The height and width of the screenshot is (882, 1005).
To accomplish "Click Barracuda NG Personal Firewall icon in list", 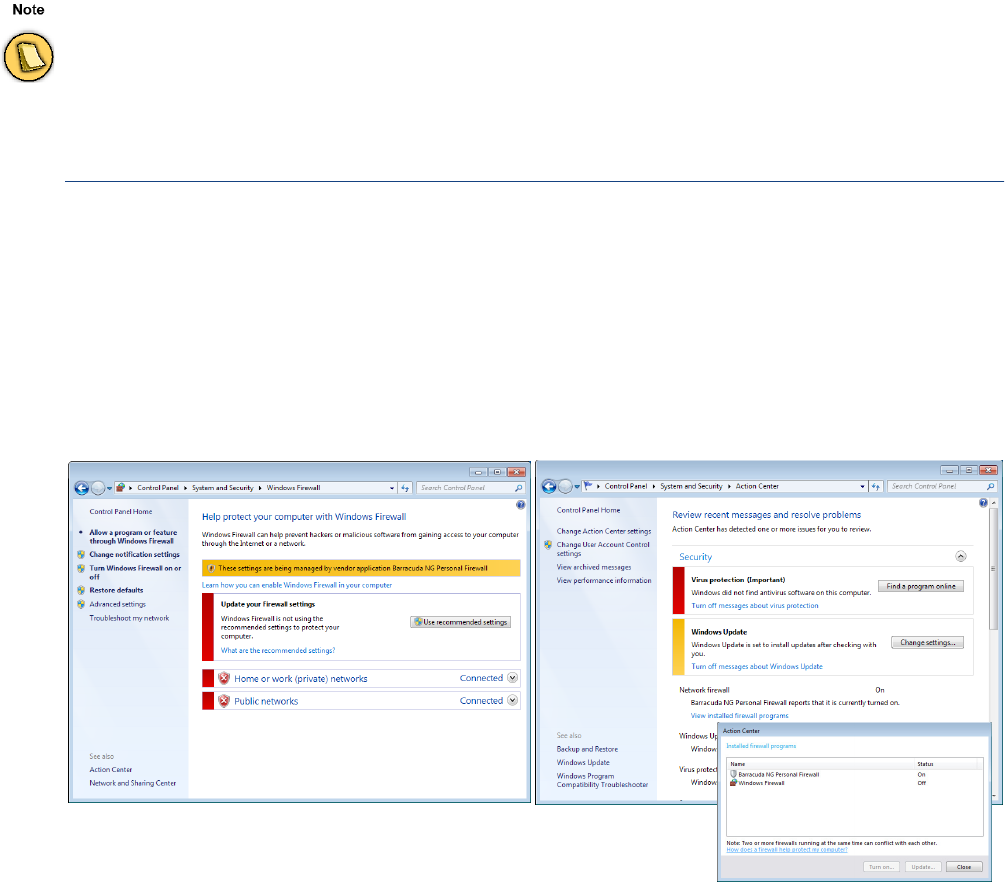I will [x=733, y=774].
